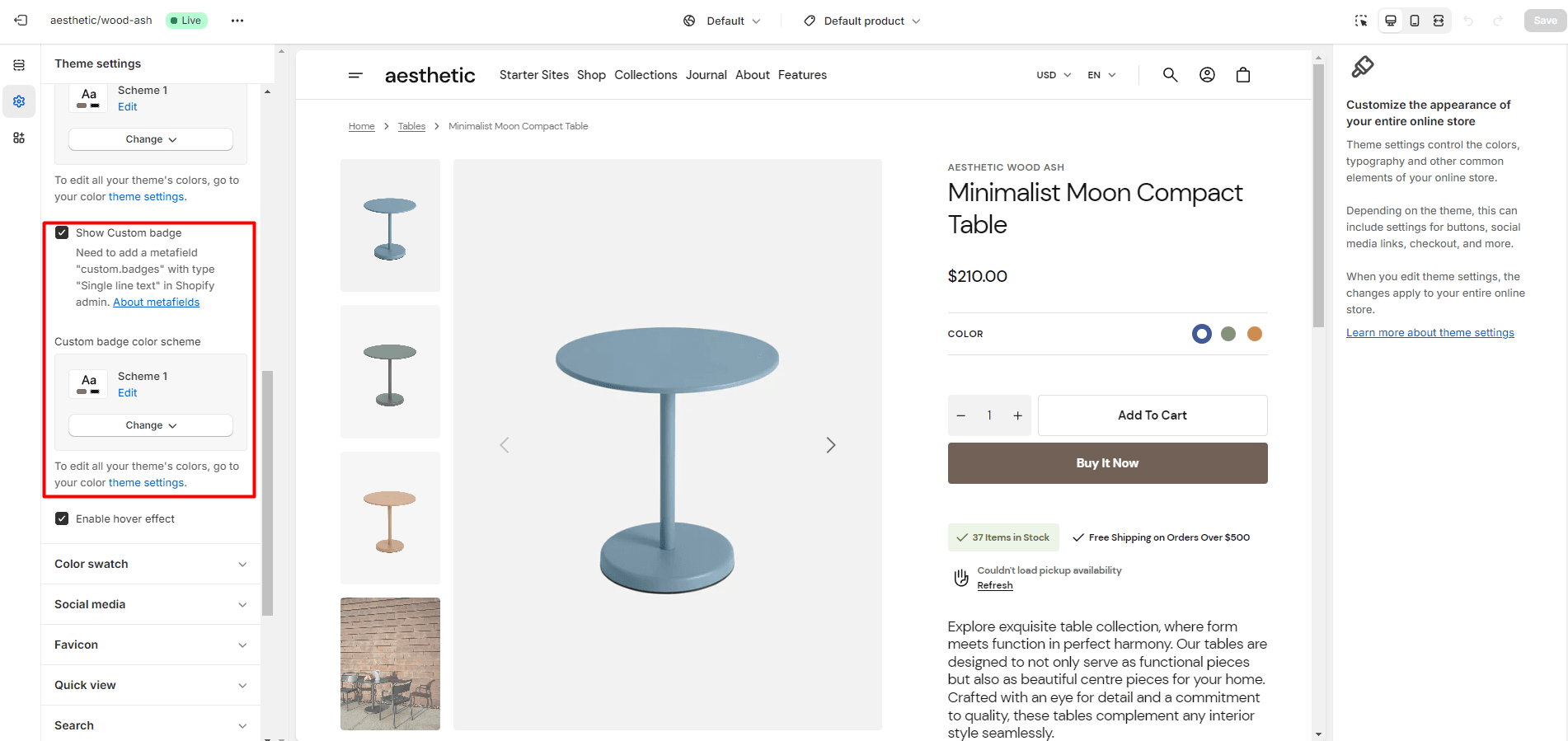The width and height of the screenshot is (1568, 741).
Task: Click the About metafields link
Action: [156, 302]
